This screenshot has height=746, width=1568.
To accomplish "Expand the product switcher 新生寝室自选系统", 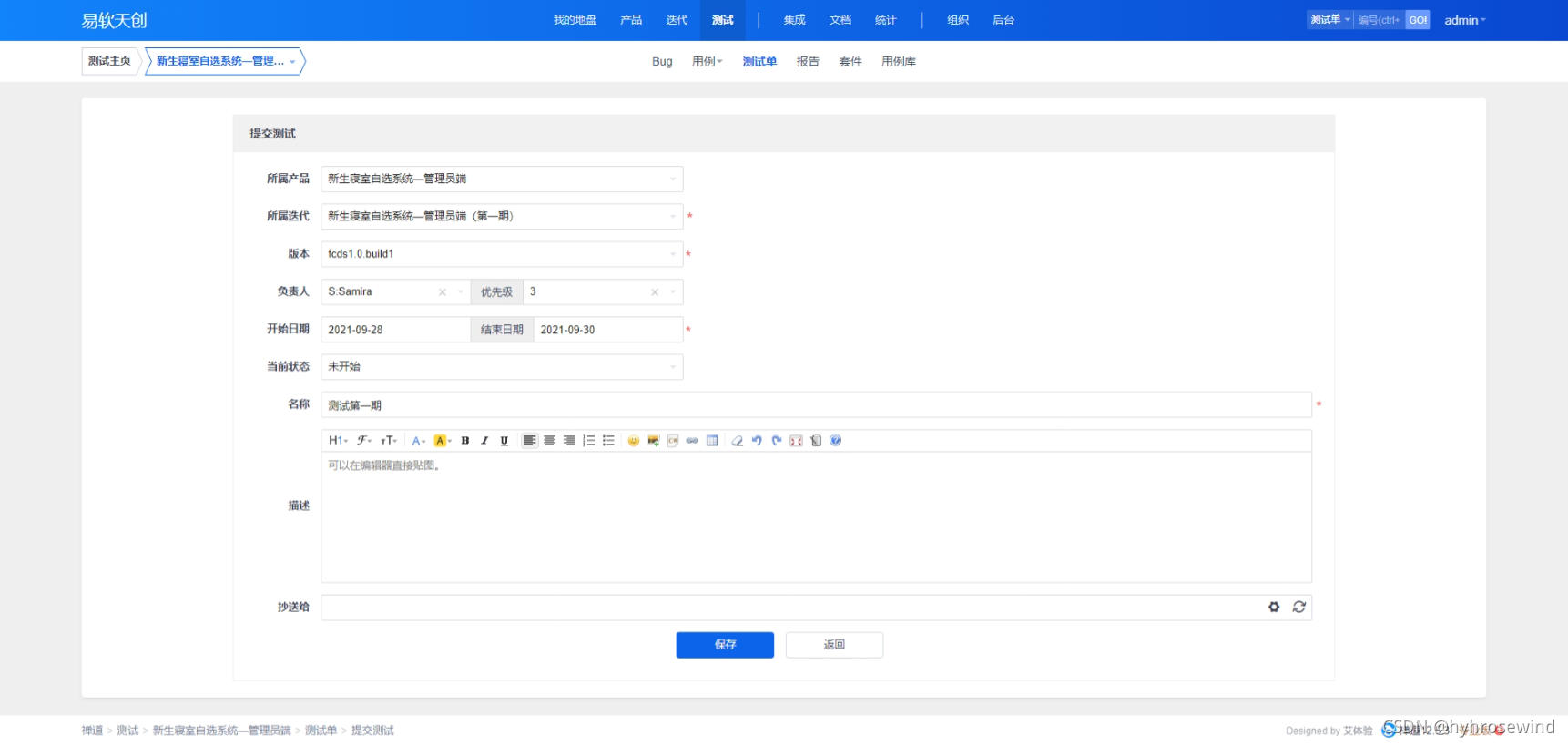I will pos(225,61).
